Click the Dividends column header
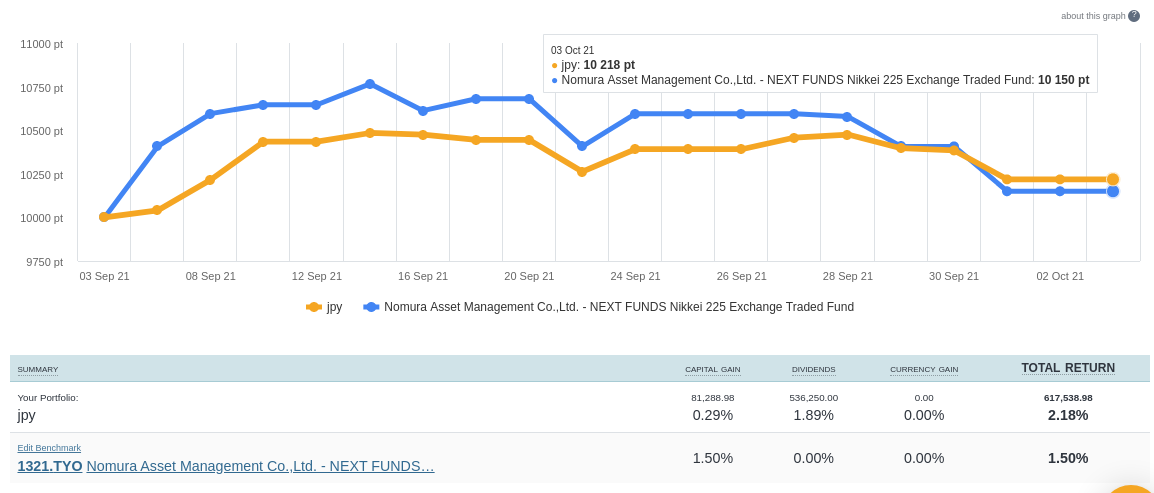The height and width of the screenshot is (493, 1154). pos(813,370)
